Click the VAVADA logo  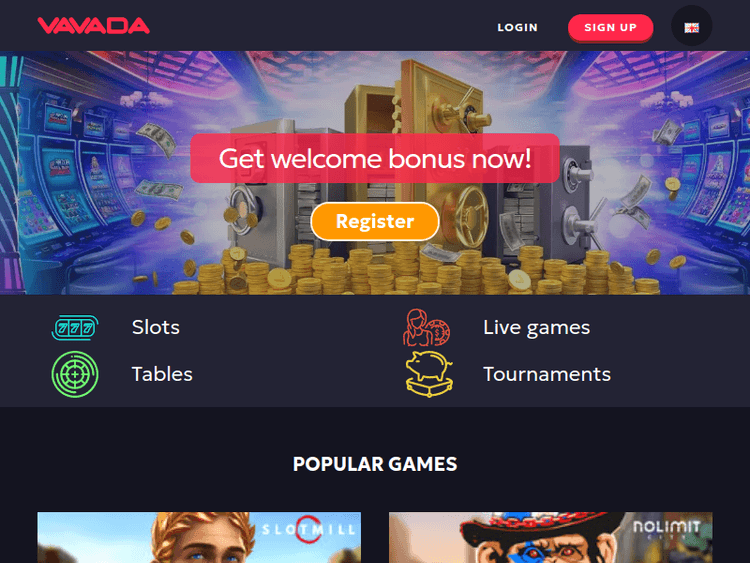point(94,26)
